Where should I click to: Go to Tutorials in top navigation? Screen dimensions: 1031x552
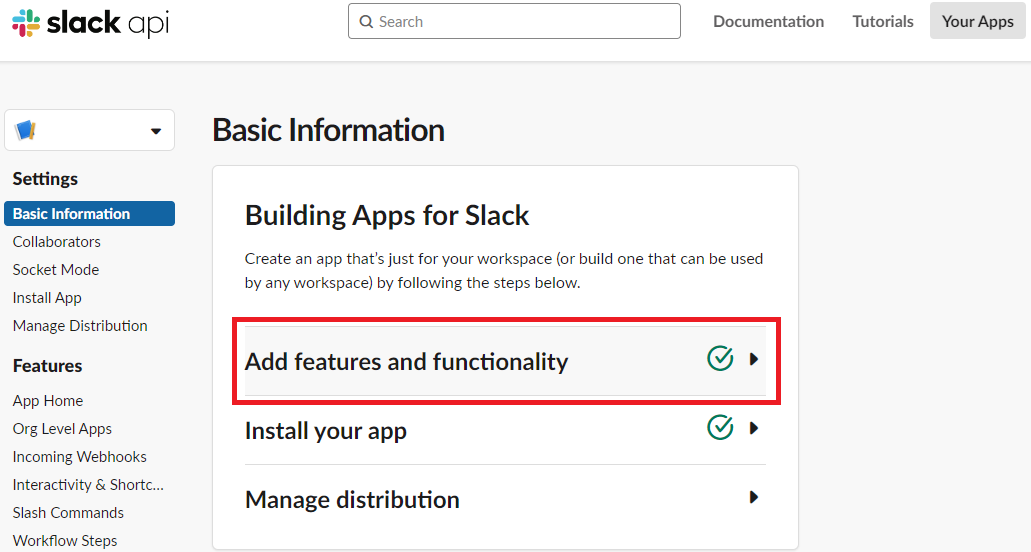pyautogui.click(x=882, y=21)
